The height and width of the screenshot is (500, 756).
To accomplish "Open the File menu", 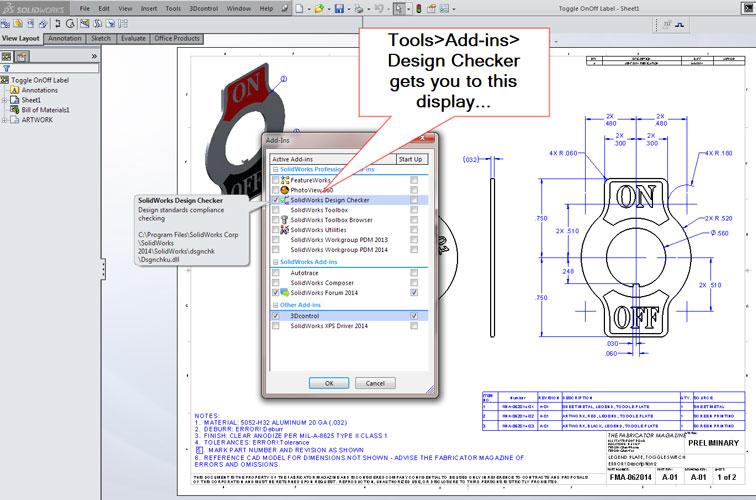I will 84,8.
